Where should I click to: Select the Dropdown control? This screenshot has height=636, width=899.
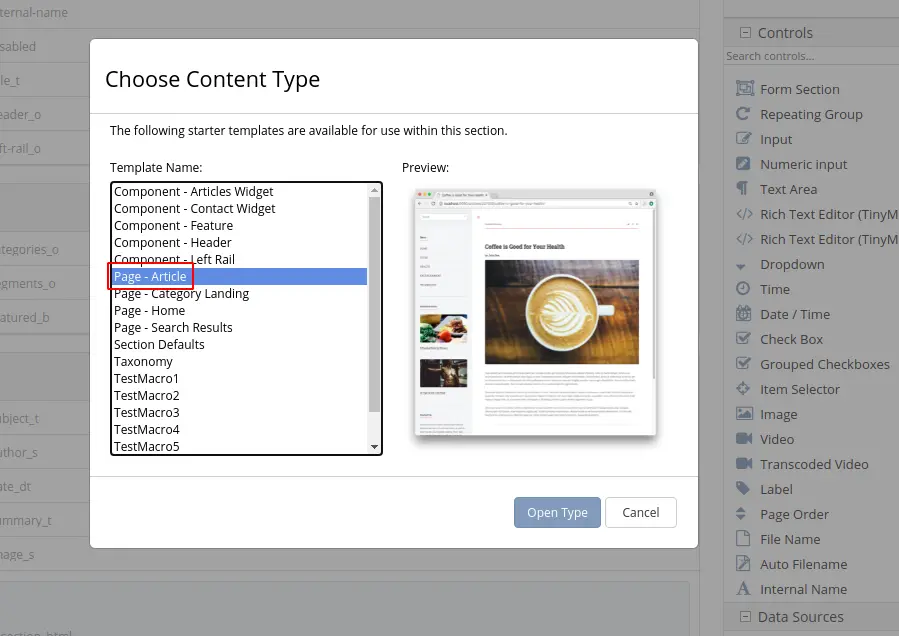click(x=792, y=264)
